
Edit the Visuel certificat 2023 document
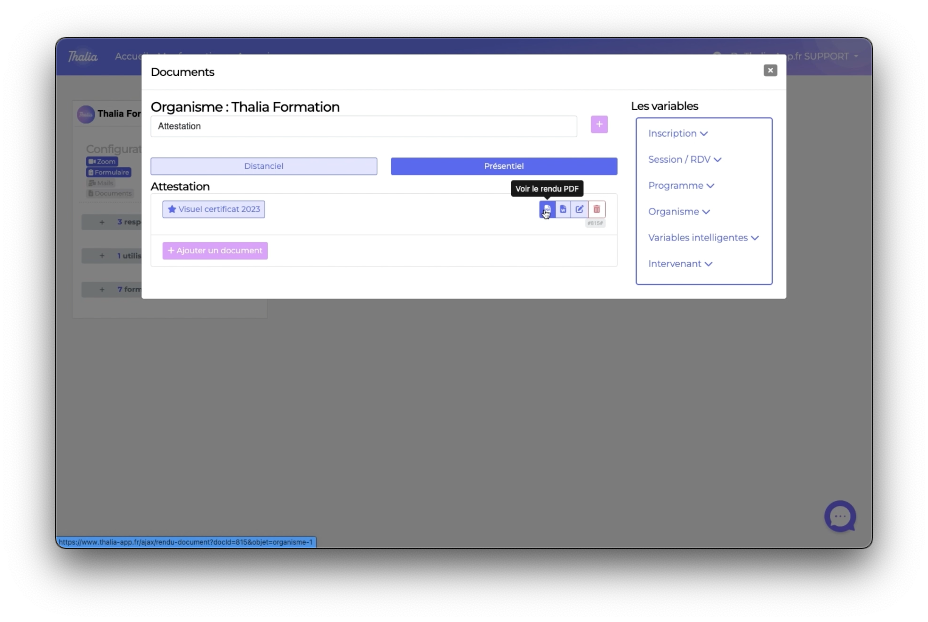580,209
